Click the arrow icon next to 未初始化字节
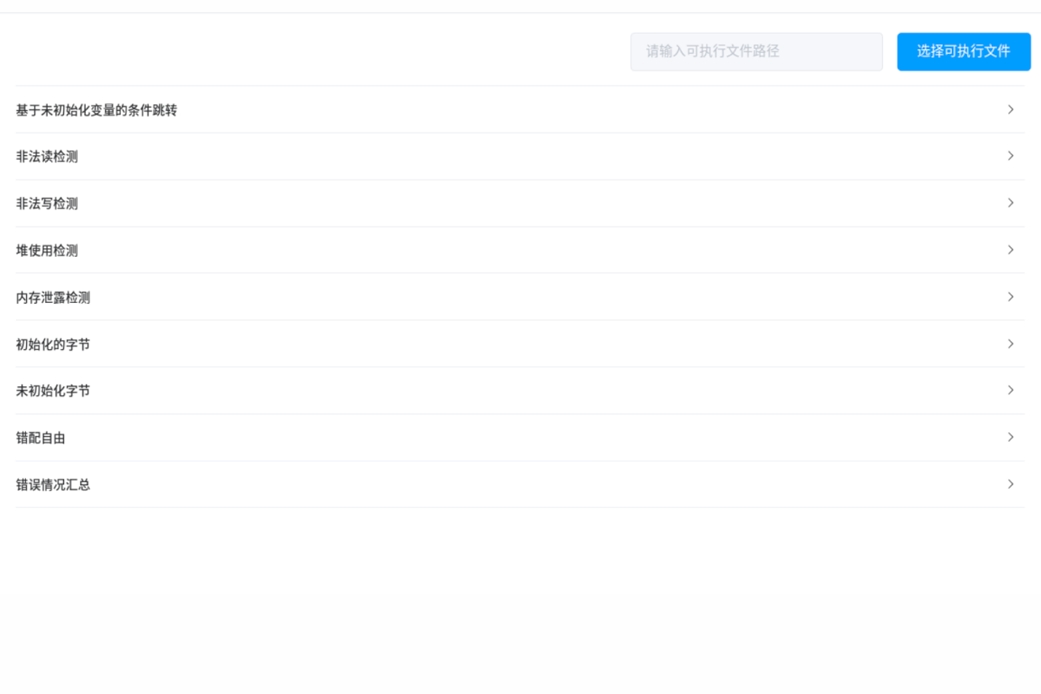 1010,390
